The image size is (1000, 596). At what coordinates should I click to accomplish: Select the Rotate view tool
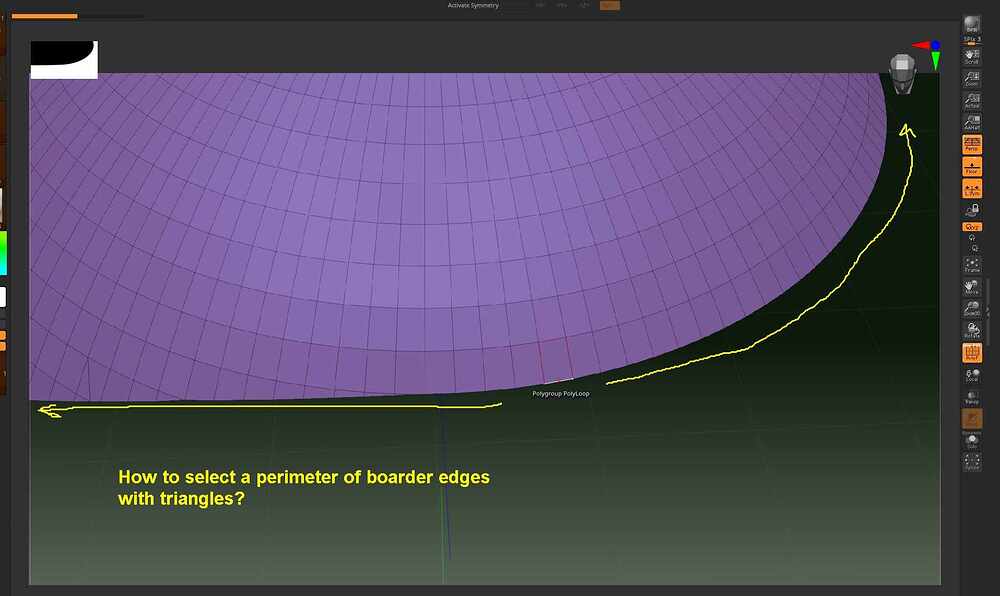coord(972,330)
